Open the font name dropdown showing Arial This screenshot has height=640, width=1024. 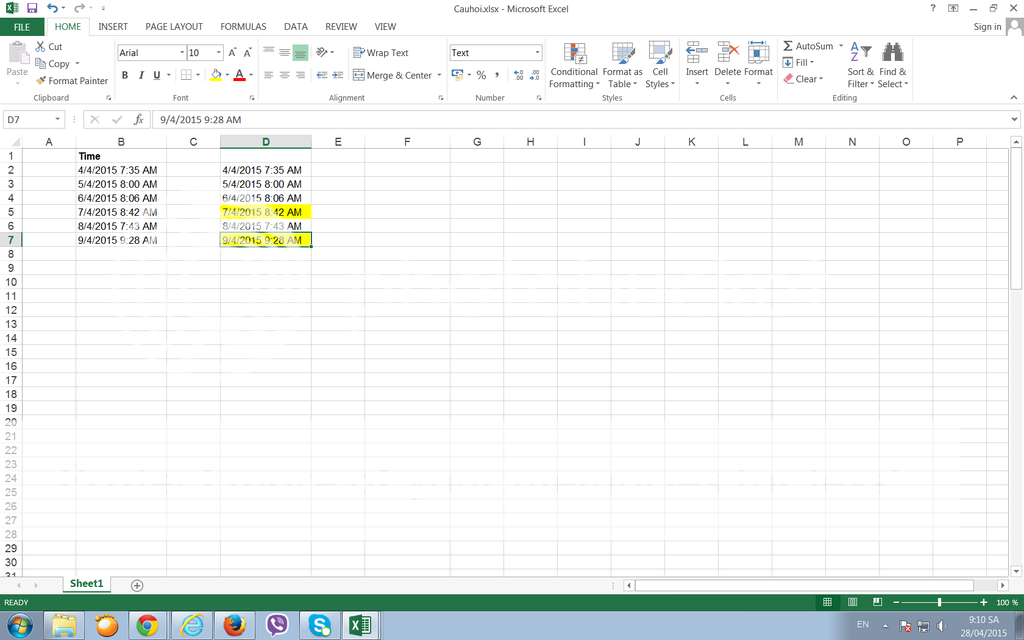[x=182, y=53]
